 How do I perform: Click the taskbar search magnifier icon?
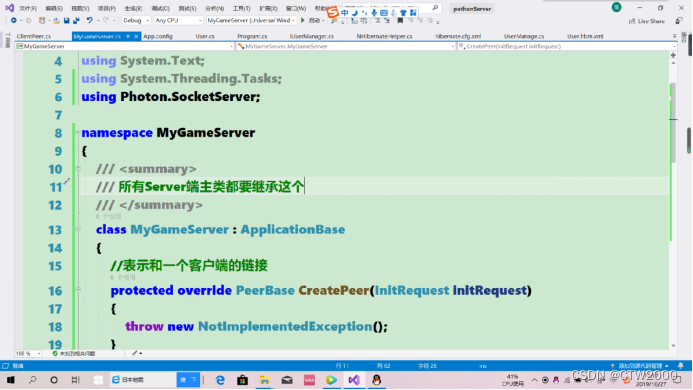(32, 380)
